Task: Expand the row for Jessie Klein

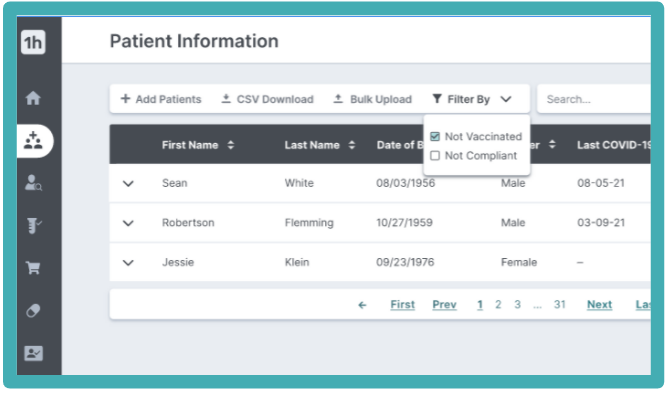Action: tap(128, 263)
